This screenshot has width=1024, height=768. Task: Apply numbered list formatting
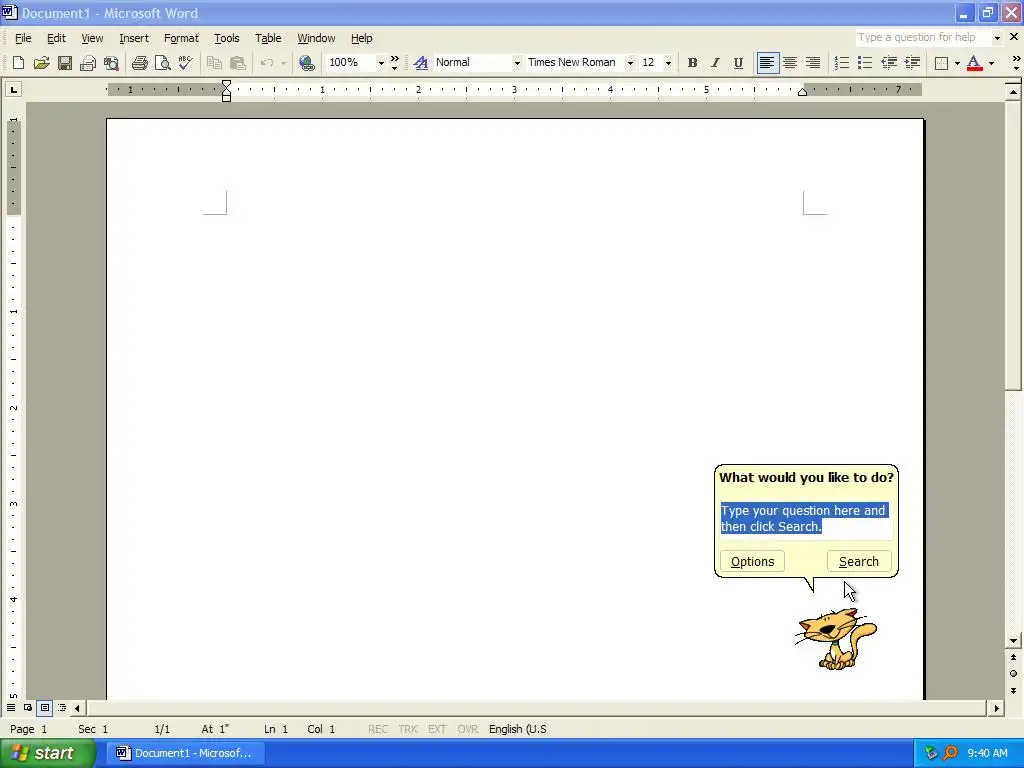tap(842, 63)
